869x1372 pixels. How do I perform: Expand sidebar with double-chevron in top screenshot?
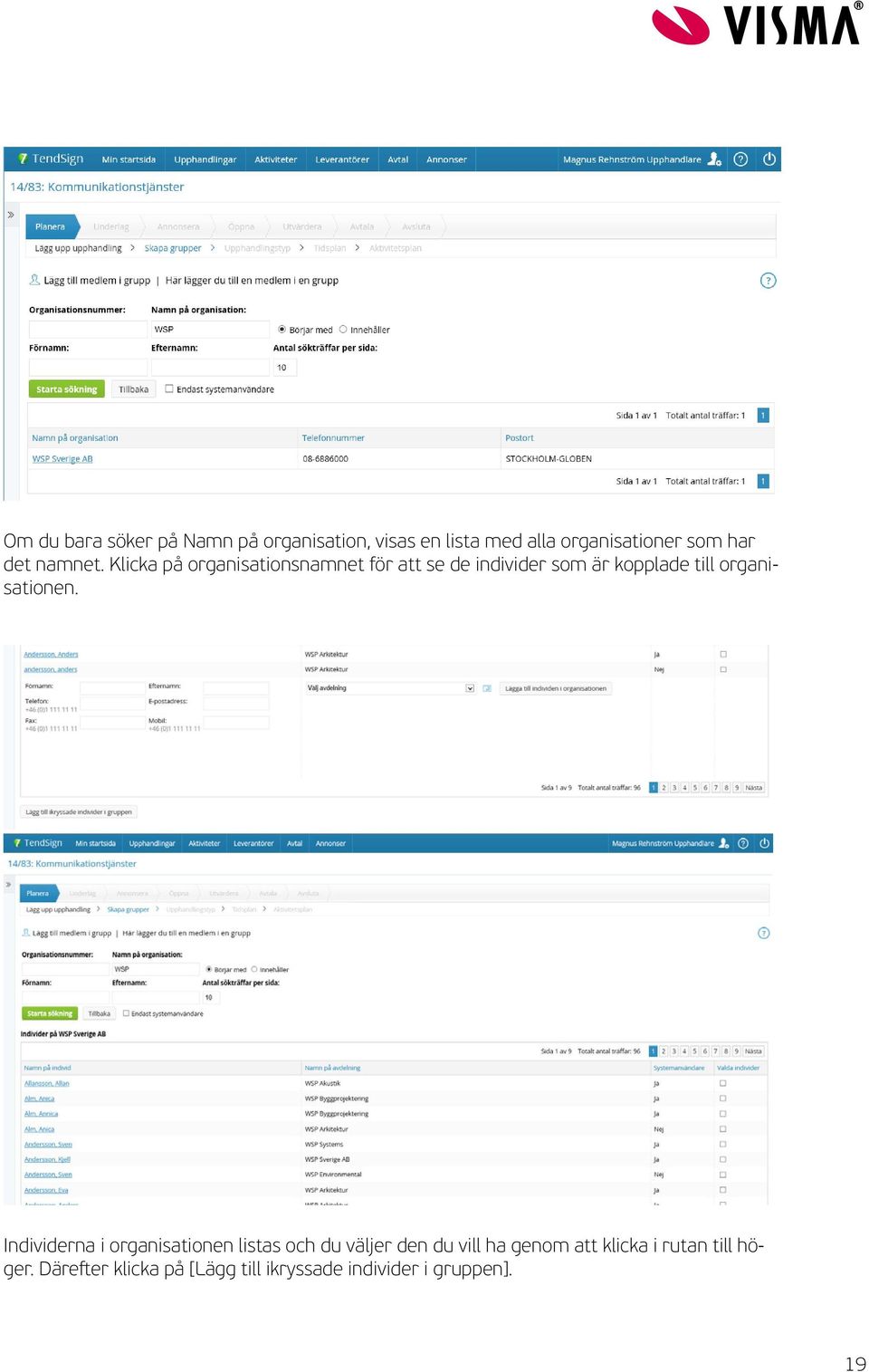(11, 216)
